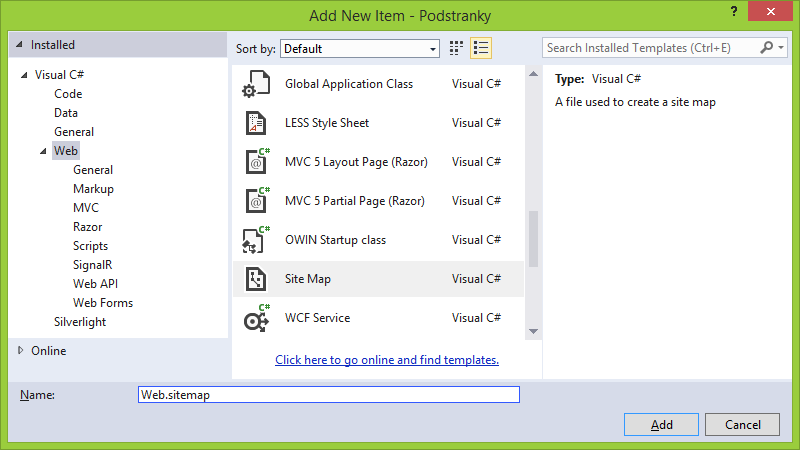800x450 pixels.
Task: Select the Markup category
Action: (x=93, y=189)
